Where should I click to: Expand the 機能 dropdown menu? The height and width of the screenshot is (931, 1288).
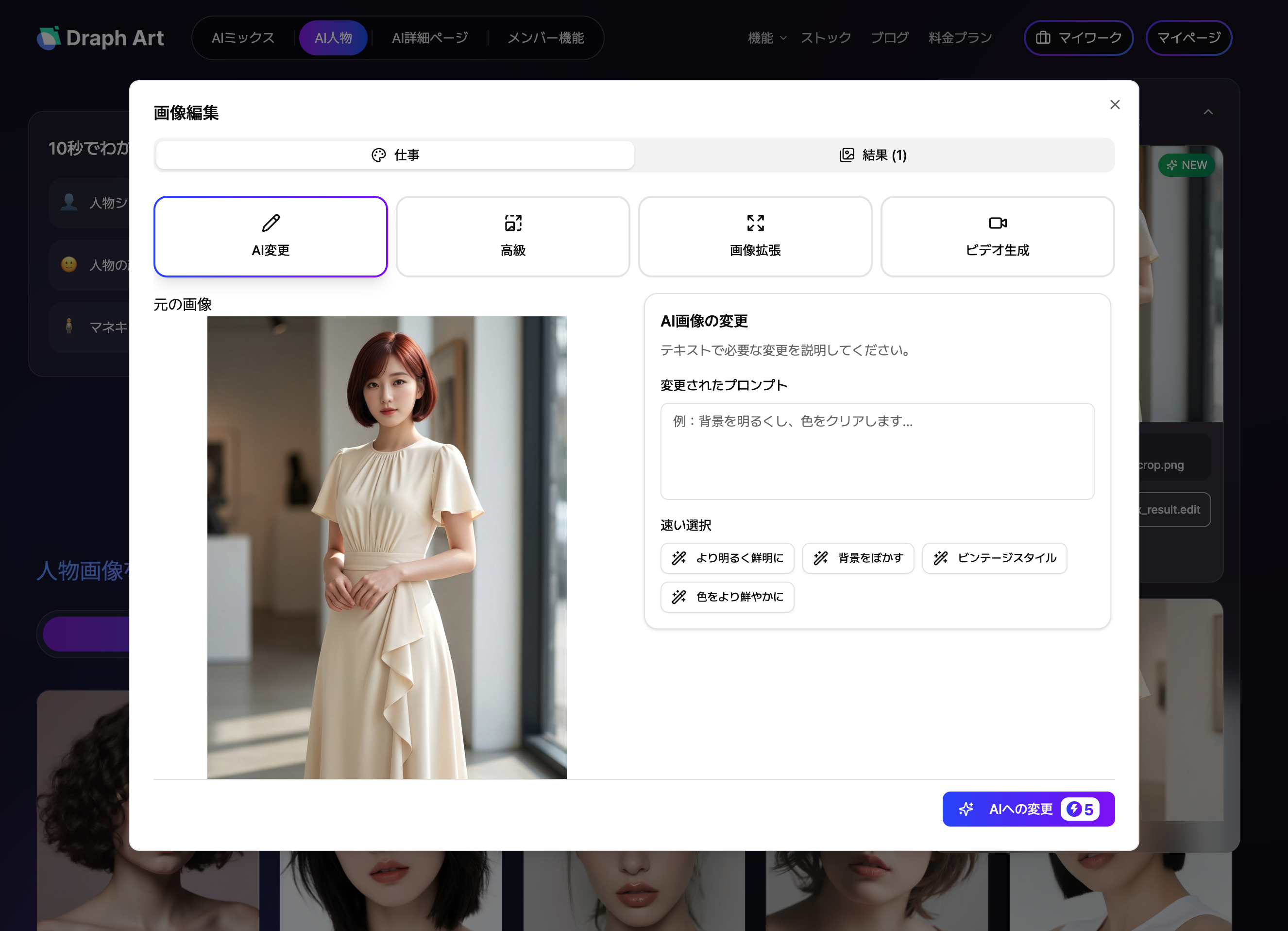[767, 38]
